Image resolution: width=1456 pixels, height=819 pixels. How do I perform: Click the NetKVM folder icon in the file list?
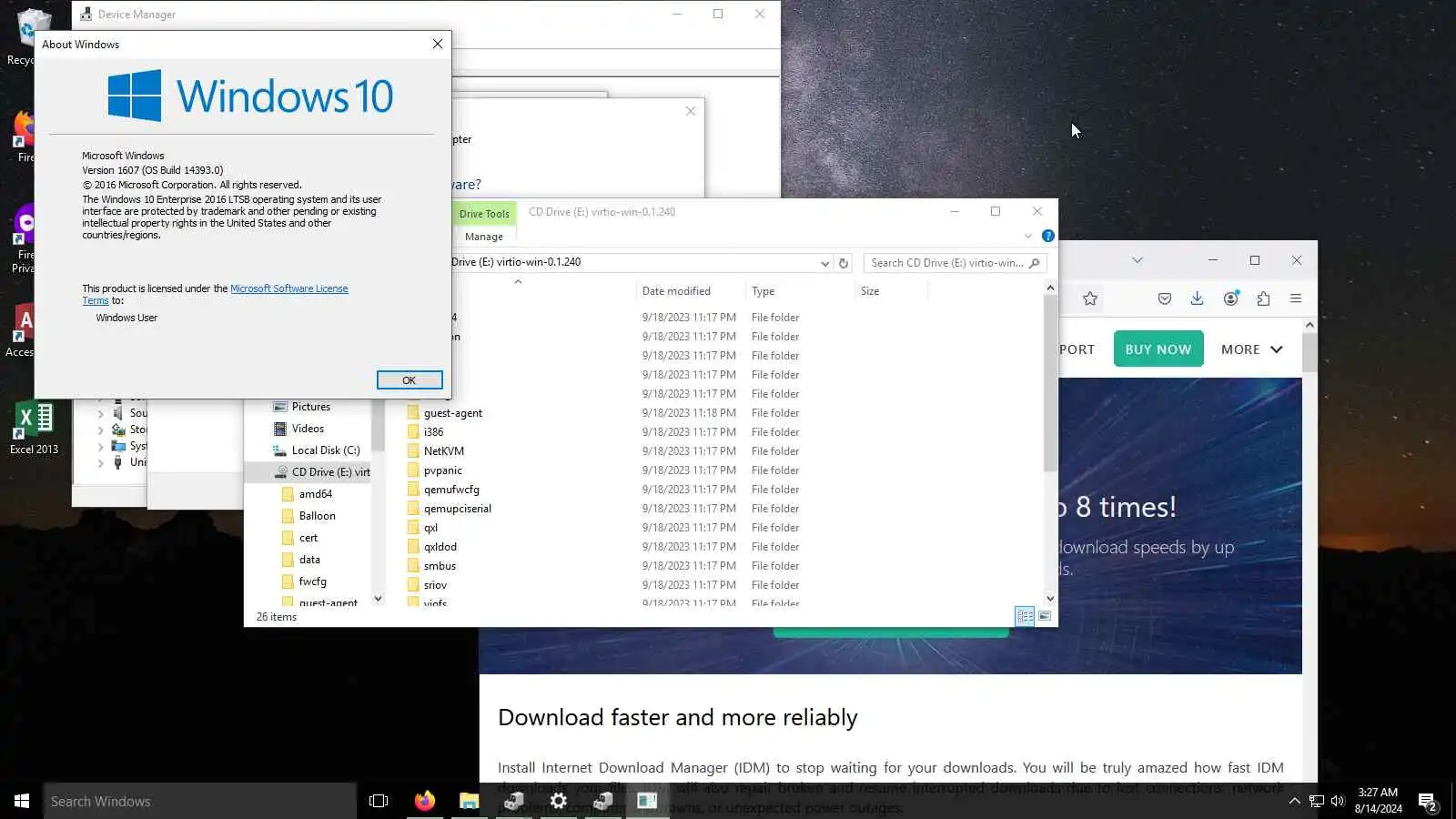coord(413,451)
